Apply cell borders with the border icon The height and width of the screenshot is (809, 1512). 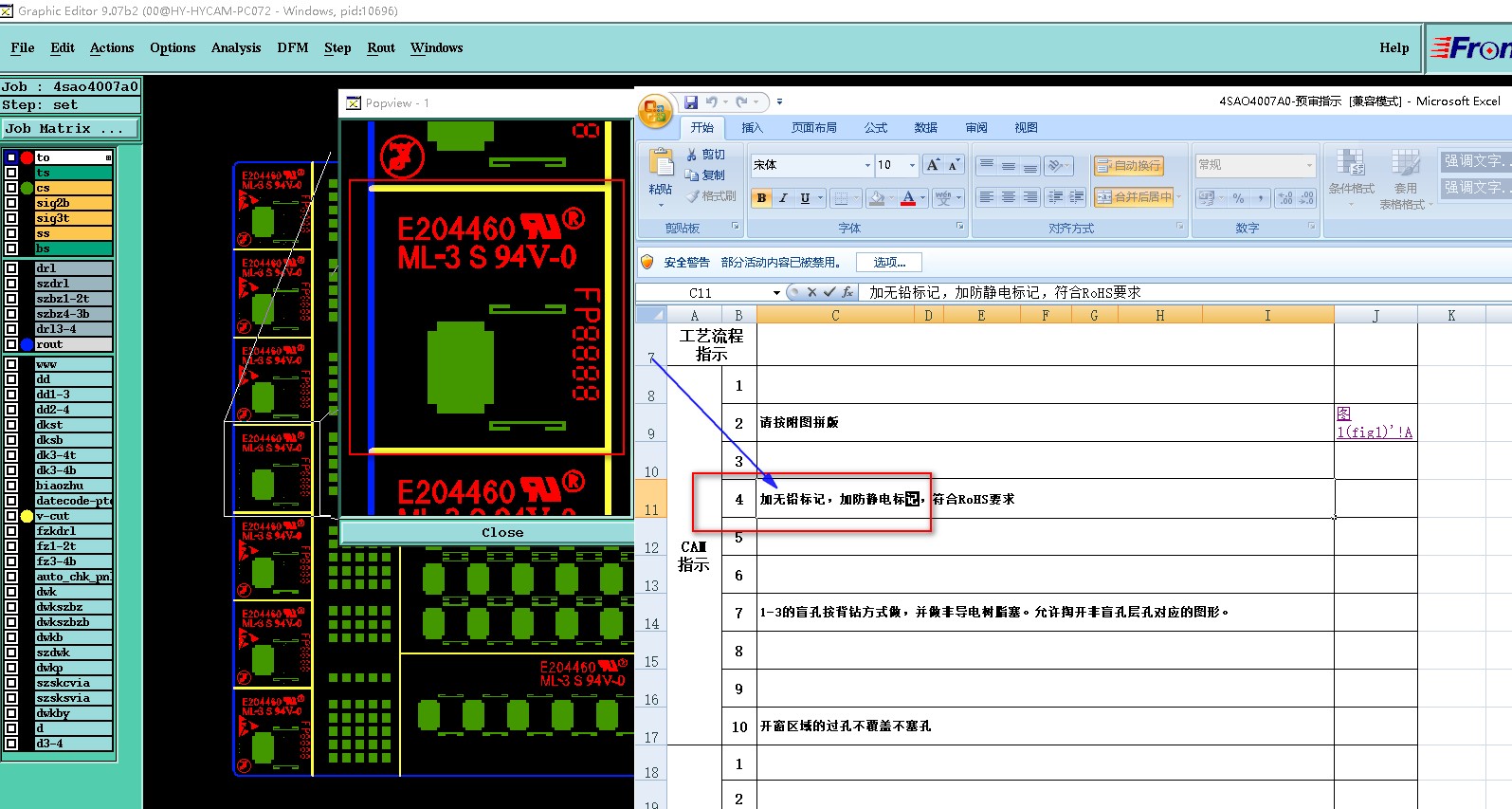[x=841, y=197]
